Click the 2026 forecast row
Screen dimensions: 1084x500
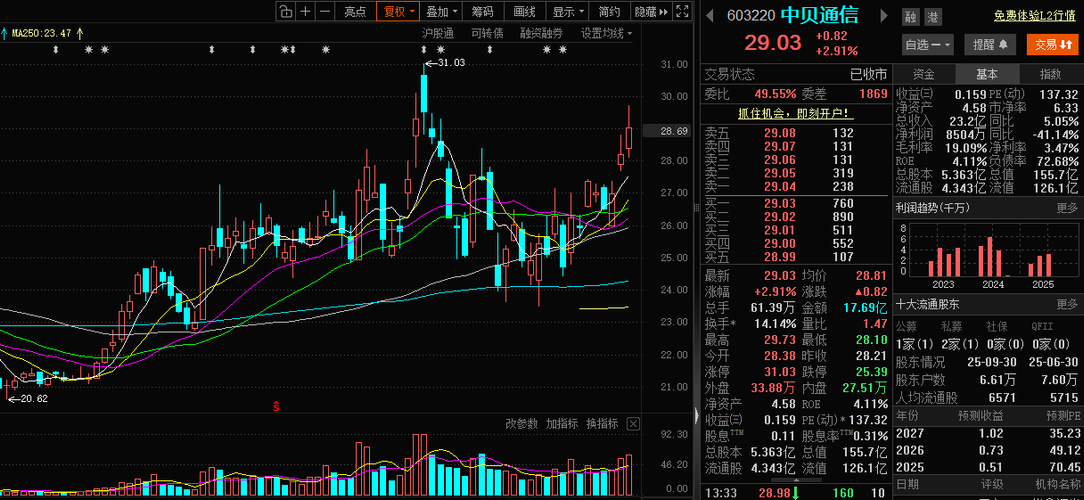coord(987,450)
